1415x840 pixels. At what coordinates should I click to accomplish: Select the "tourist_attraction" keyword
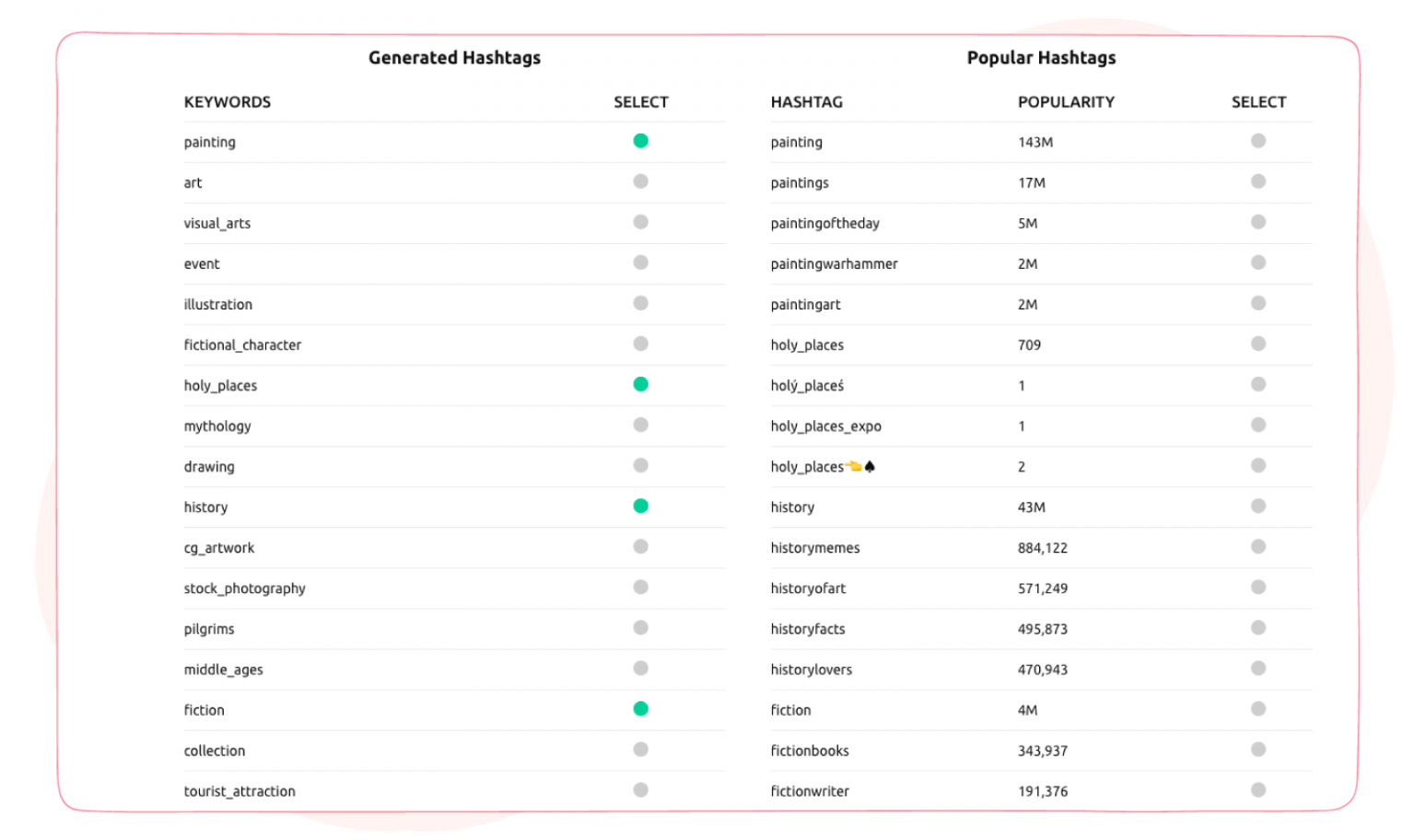click(641, 789)
